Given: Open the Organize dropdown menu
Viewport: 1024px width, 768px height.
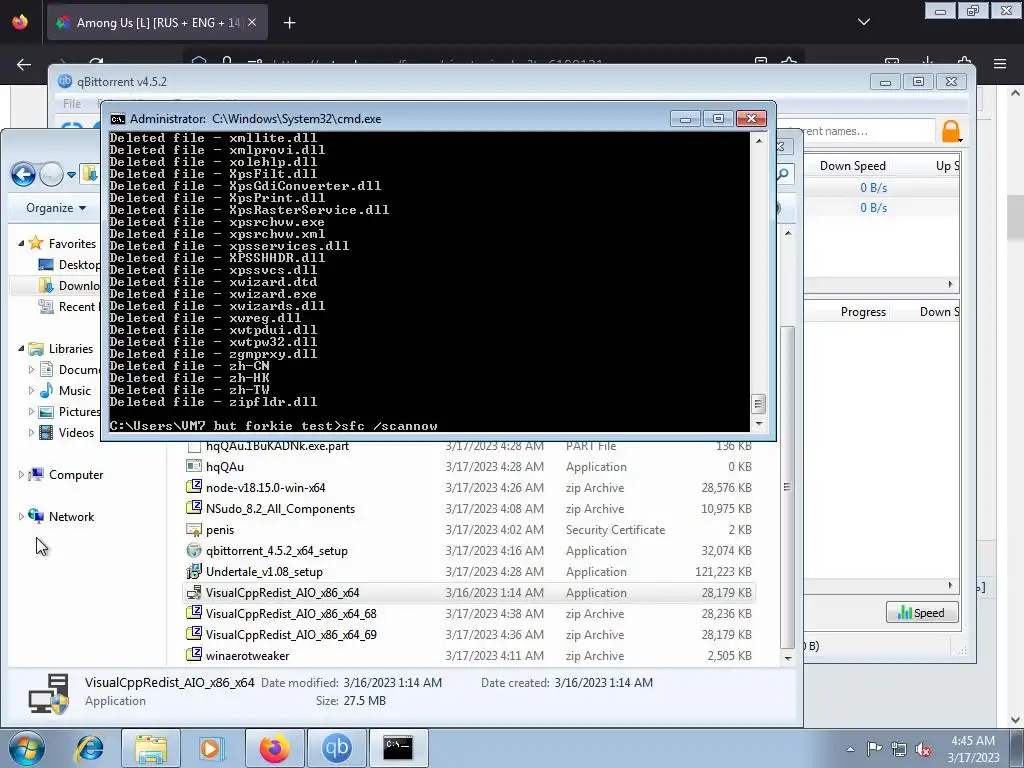Looking at the screenshot, I should [x=56, y=208].
